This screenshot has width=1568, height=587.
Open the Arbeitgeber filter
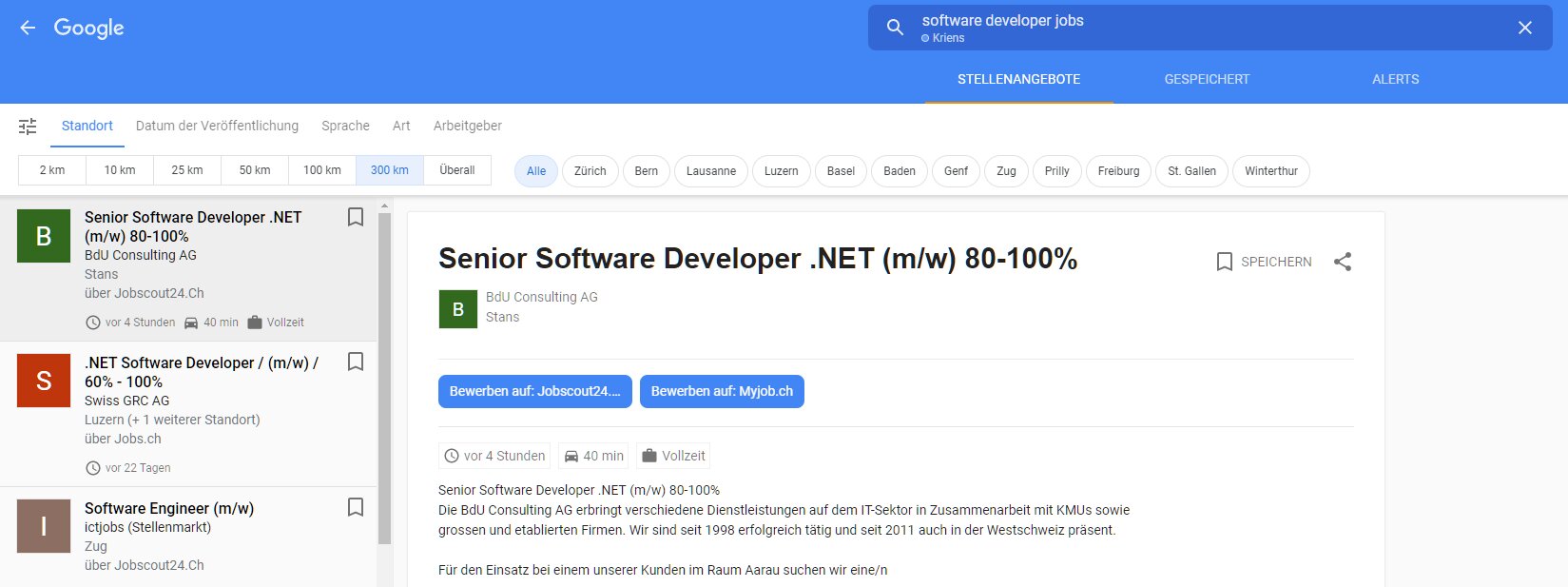coord(467,126)
